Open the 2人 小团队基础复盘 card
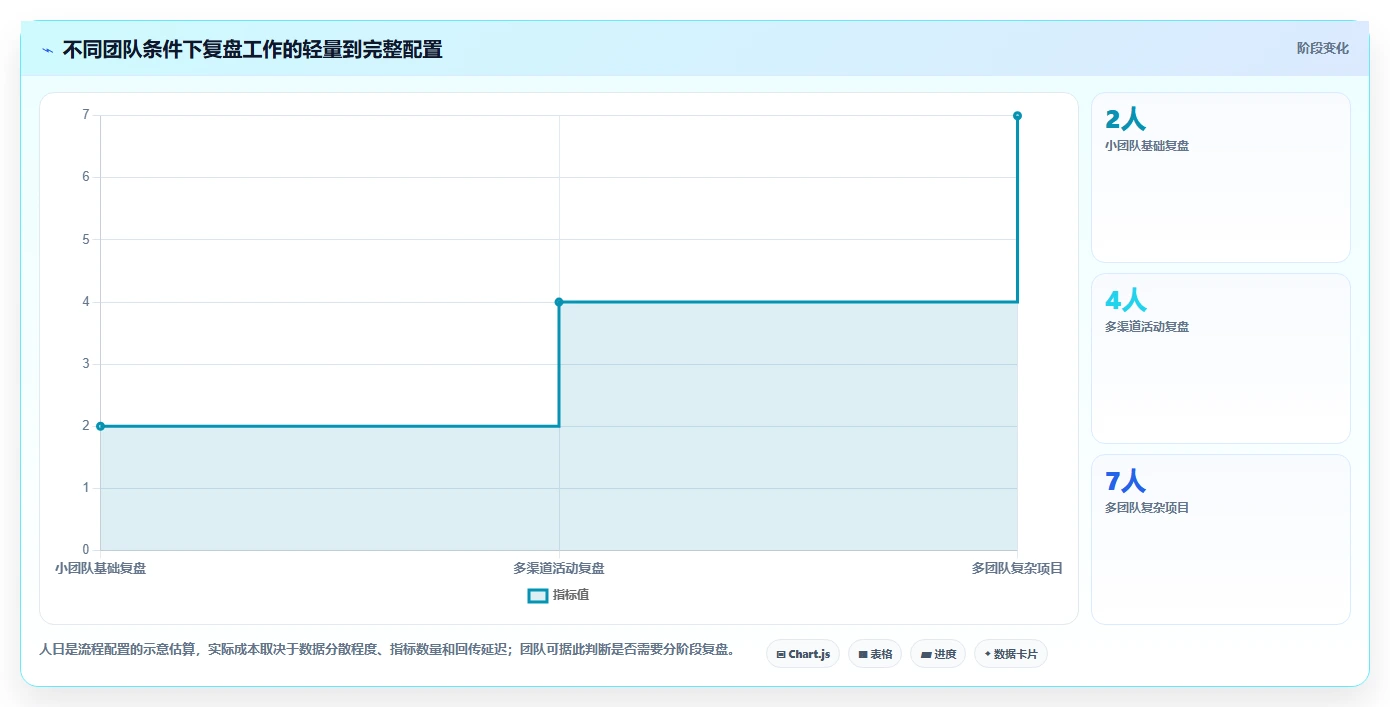The image size is (1390, 707). pos(1220,177)
